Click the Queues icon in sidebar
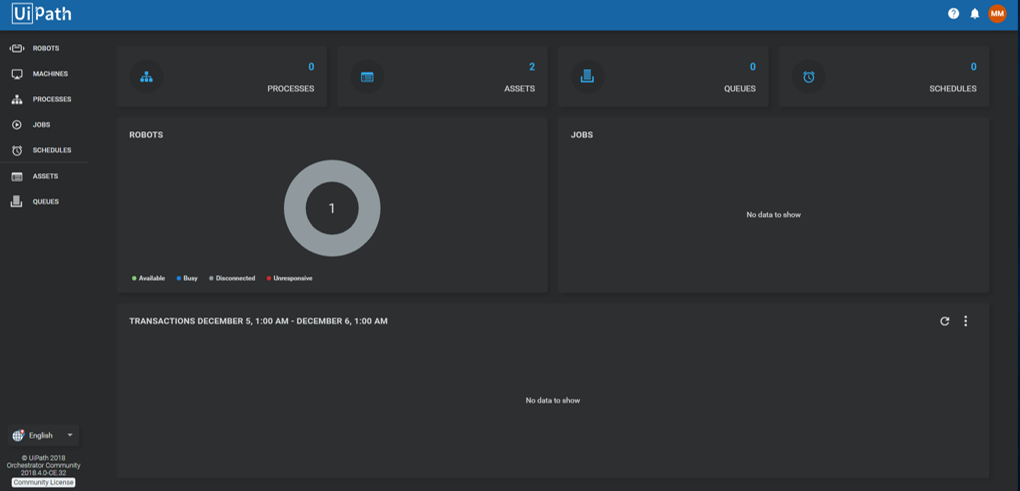The width and height of the screenshot is (1020, 491). [17, 202]
